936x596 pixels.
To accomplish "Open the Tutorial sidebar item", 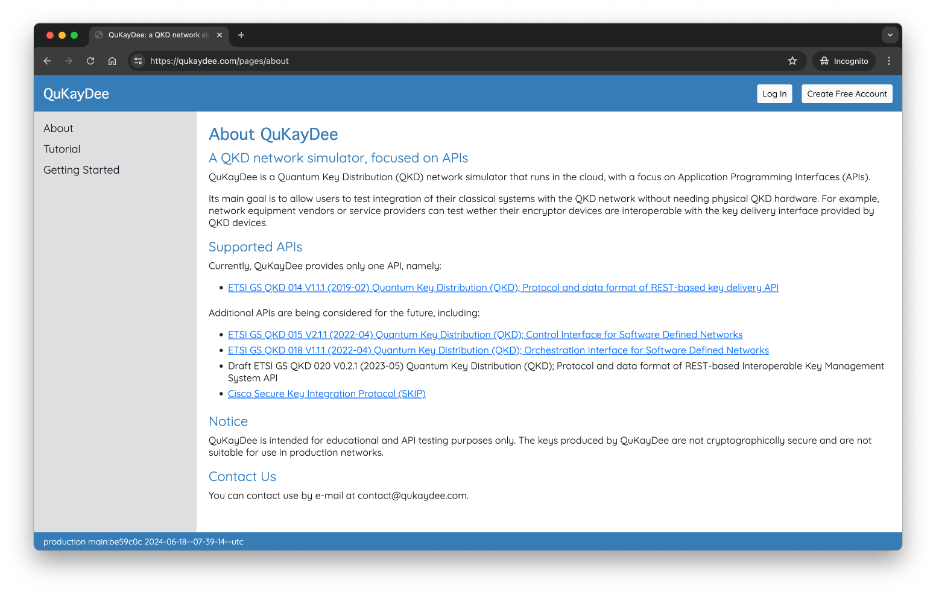I will tap(62, 149).
